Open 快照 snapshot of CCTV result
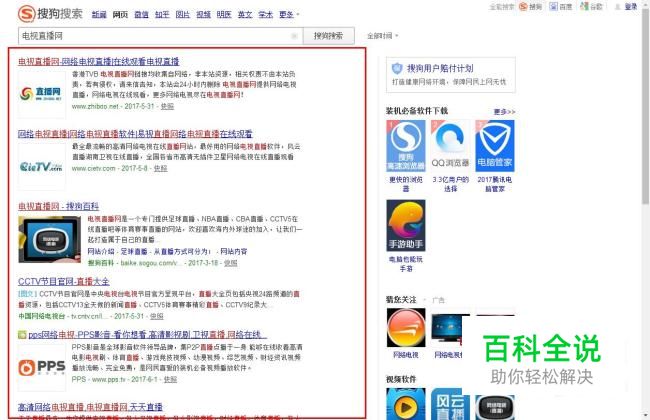Screen dimensions: 650x420 (x=157, y=316)
